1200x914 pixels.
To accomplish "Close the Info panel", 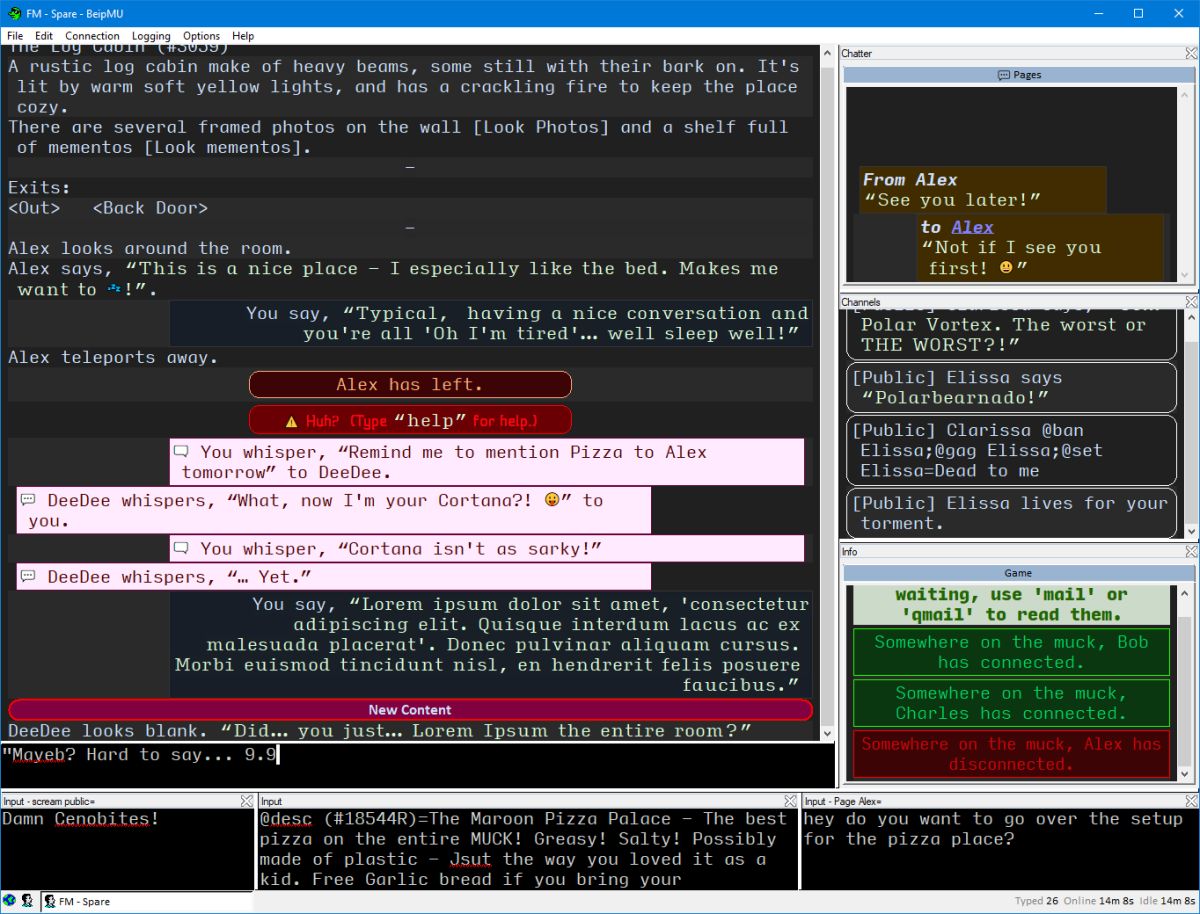I will 1190,551.
